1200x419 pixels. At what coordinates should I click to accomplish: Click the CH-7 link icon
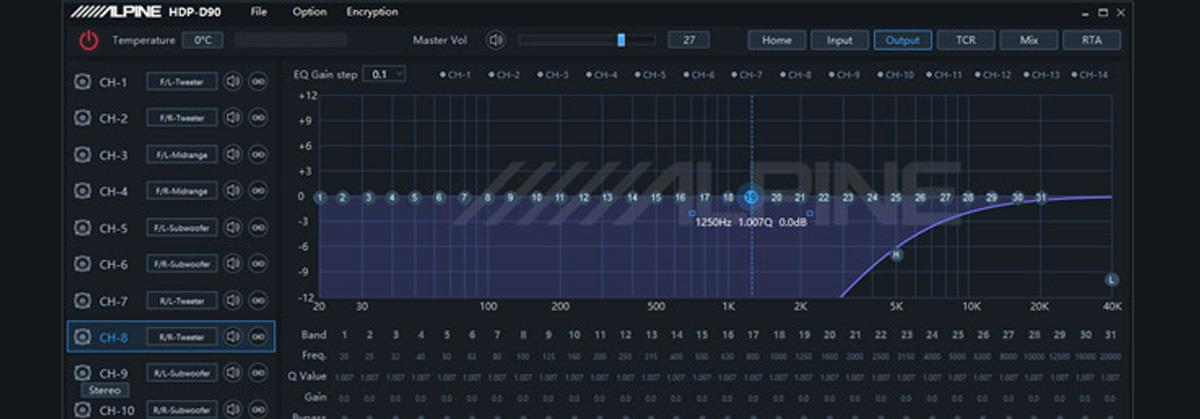pos(258,301)
